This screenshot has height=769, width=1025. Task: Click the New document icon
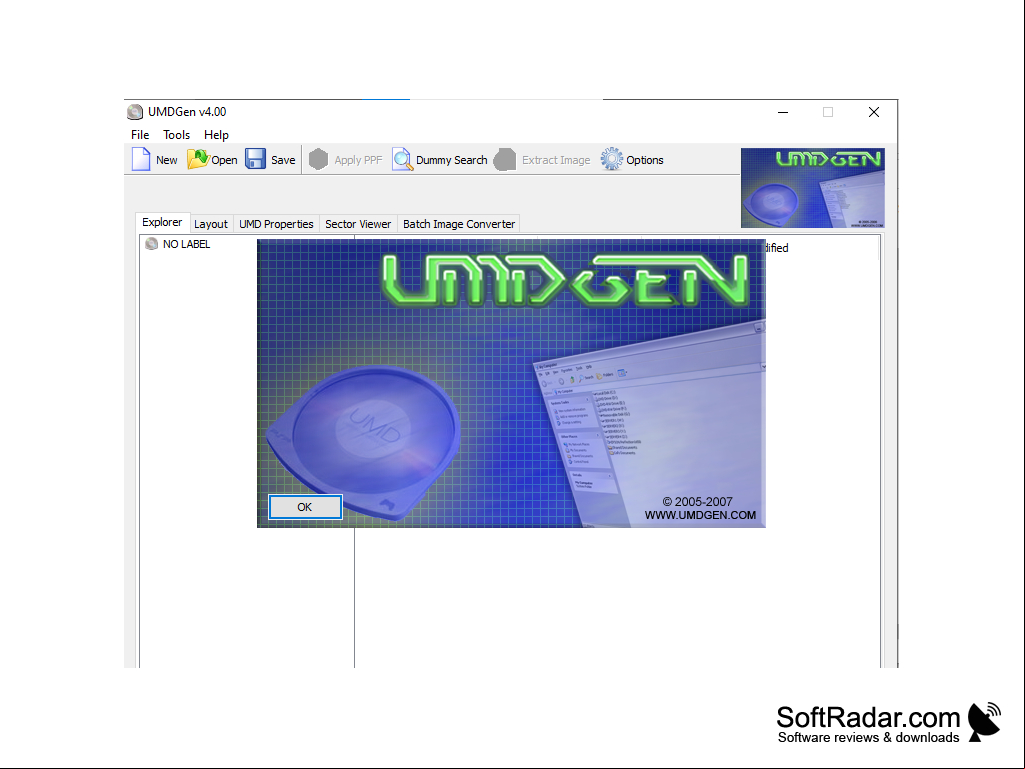[141, 160]
